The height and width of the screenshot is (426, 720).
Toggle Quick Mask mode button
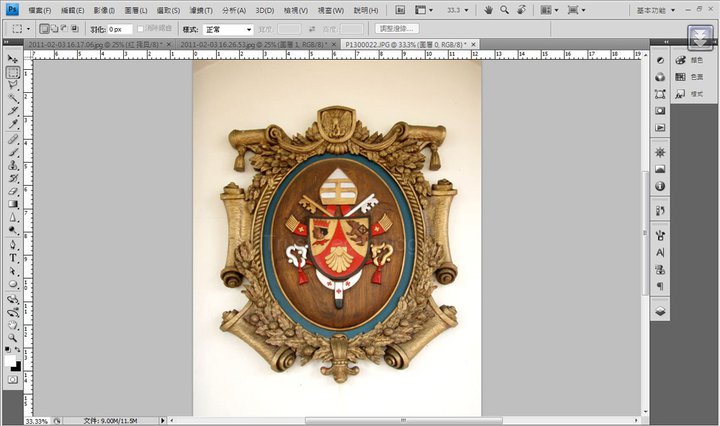(13, 380)
